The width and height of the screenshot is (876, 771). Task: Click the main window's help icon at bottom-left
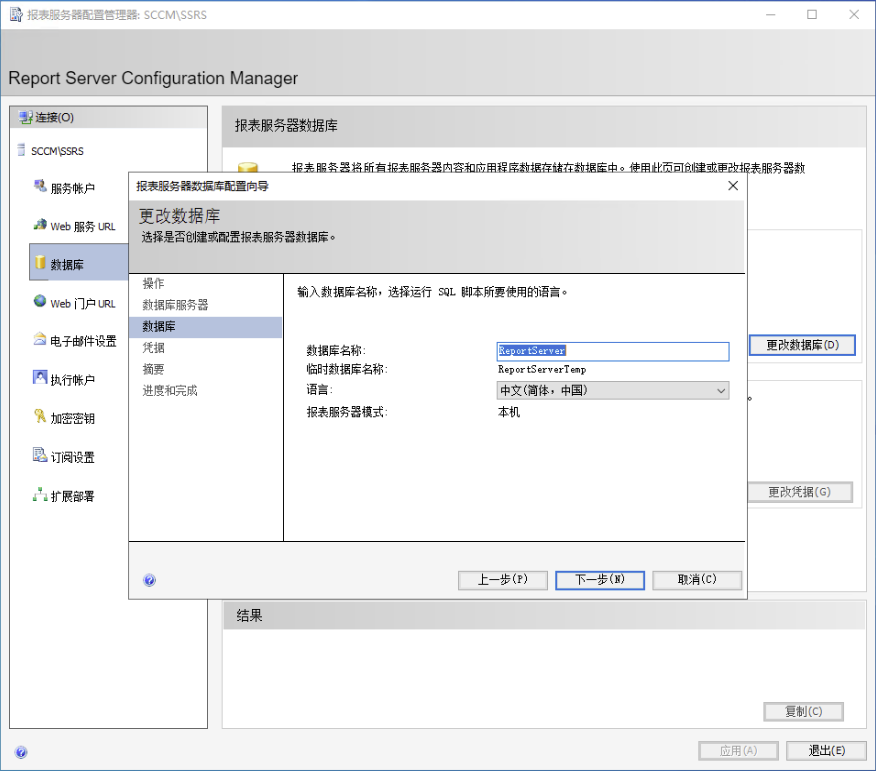(x=21, y=752)
